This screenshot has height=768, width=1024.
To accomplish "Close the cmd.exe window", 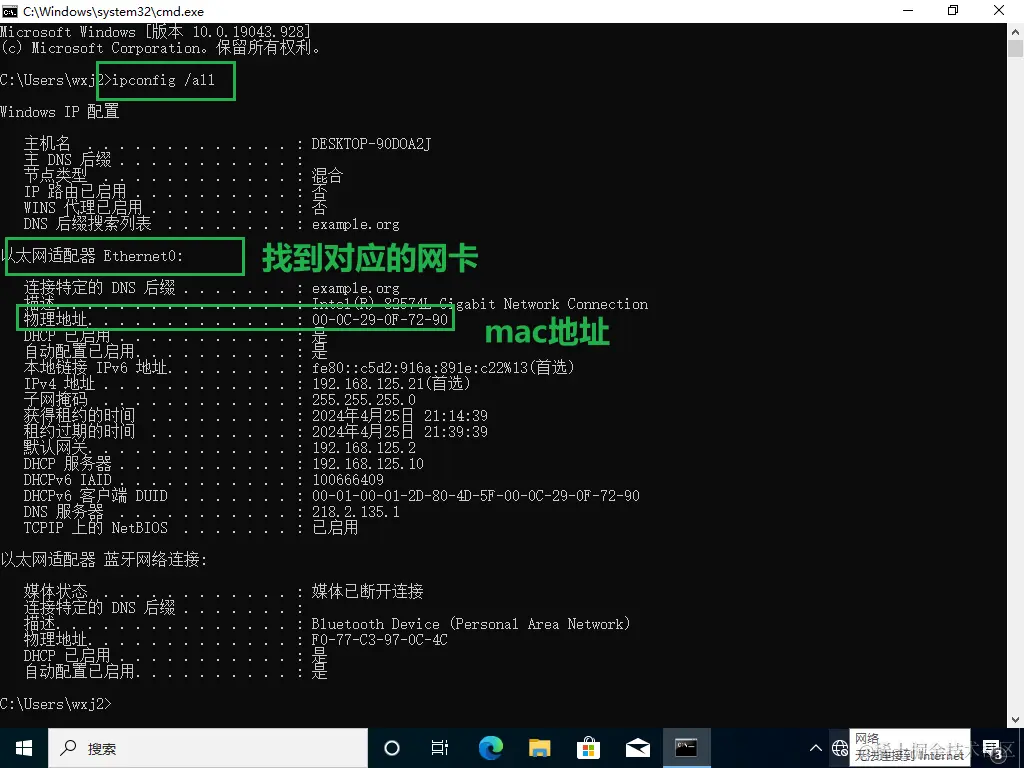I will [999, 10].
